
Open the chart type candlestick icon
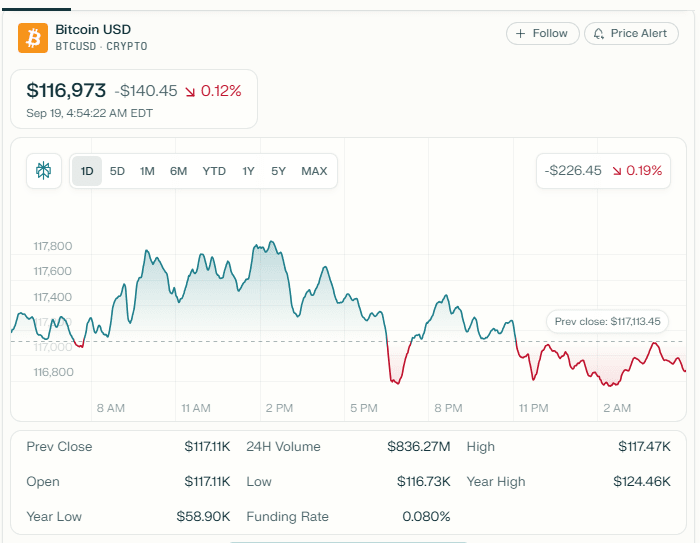pyautogui.click(x=44, y=171)
